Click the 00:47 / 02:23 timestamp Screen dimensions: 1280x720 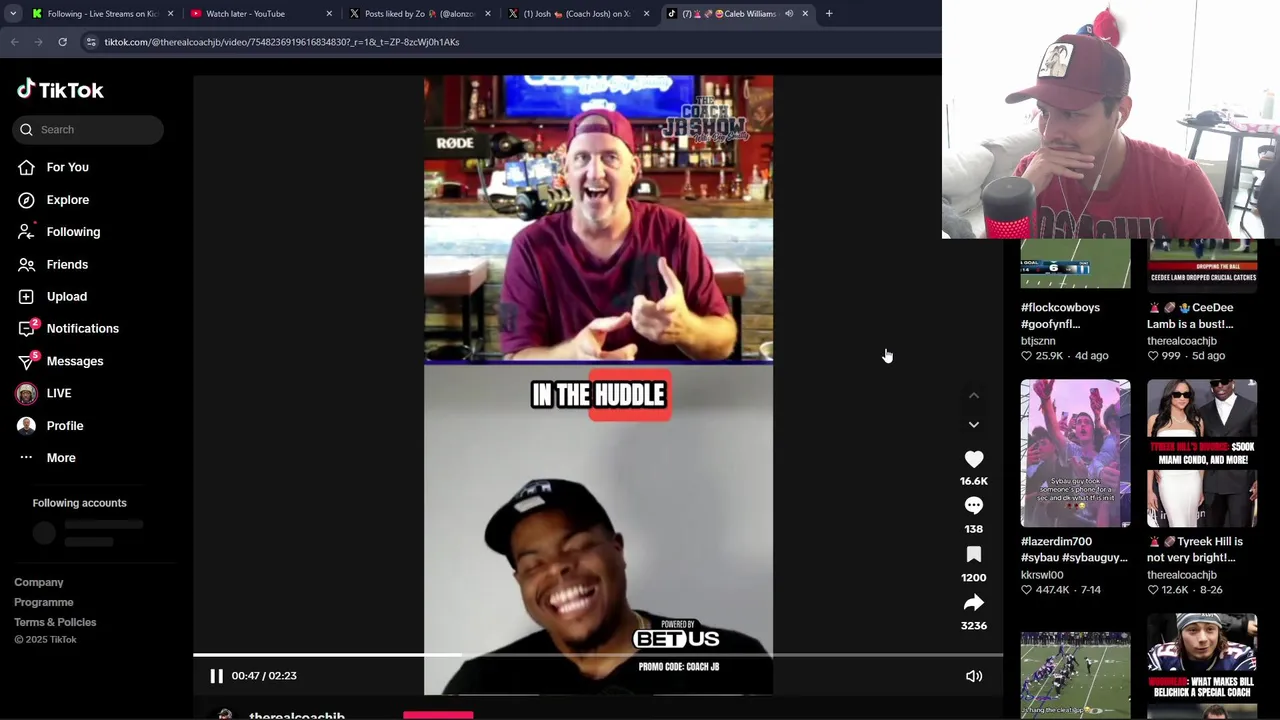point(264,676)
